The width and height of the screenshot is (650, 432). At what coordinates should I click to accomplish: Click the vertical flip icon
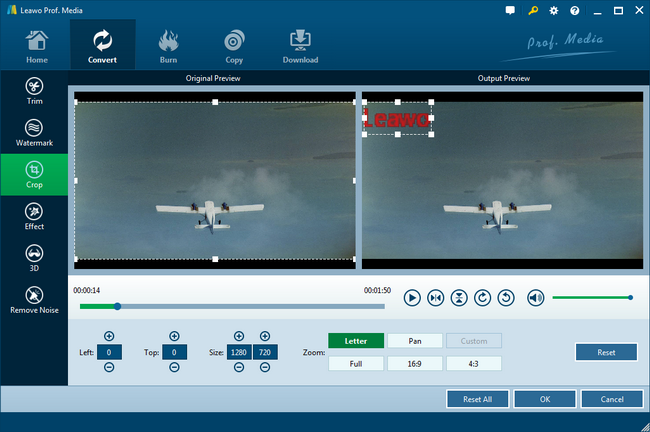click(x=459, y=298)
